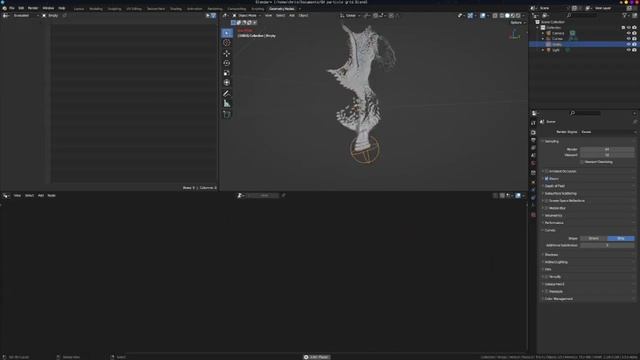Image resolution: width=640 pixels, height=360 pixels.
Task: Click the viewport Options button
Action: pos(517,23)
